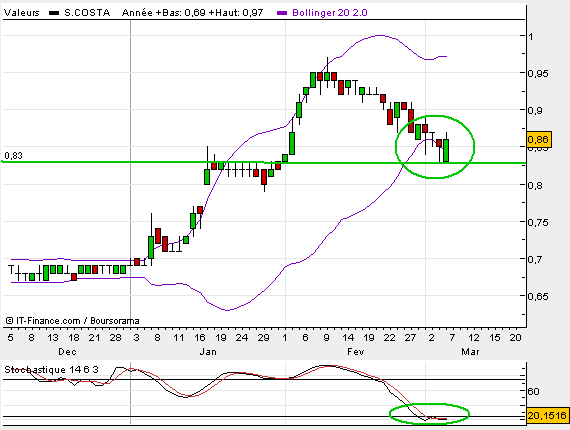Click the purple Bollinger legend swatch
Image resolution: width=570 pixels, height=430 pixels.
[282, 13]
